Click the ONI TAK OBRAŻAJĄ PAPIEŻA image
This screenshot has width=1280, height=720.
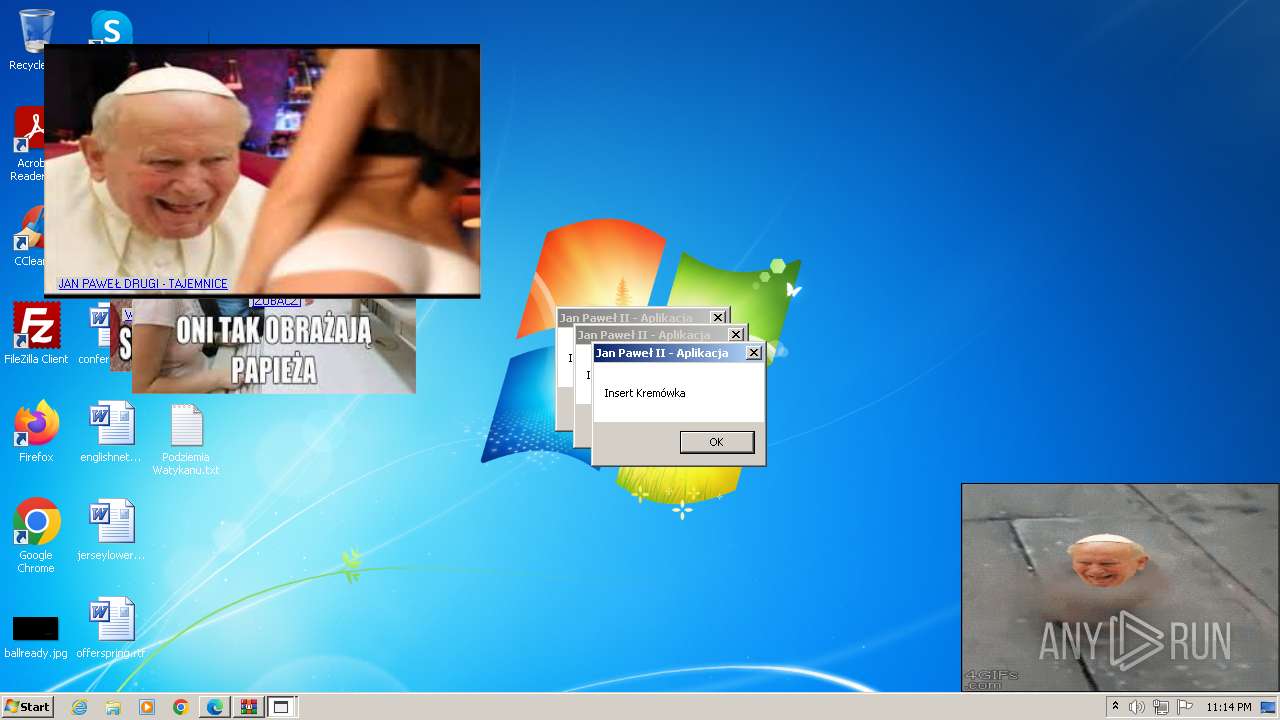point(274,346)
